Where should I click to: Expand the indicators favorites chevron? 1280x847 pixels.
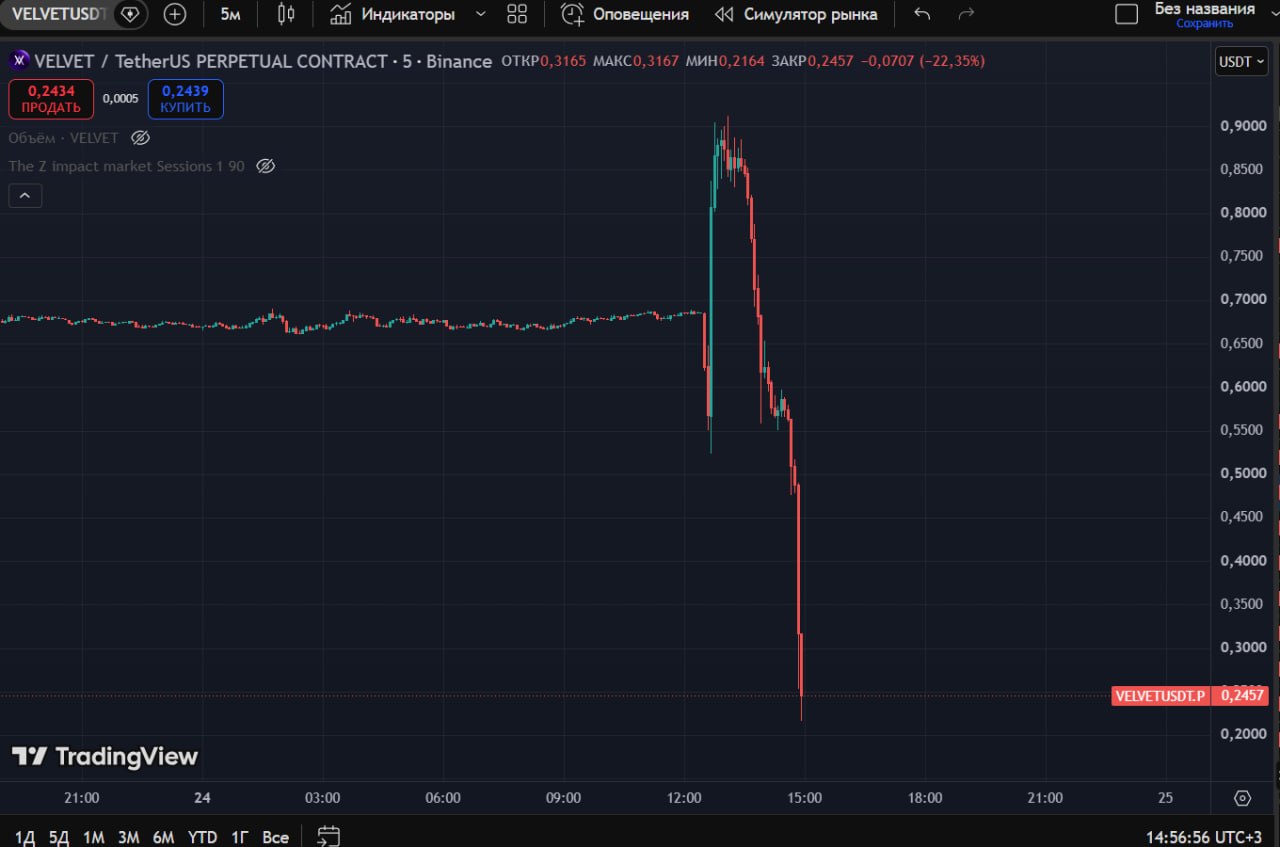coord(480,14)
